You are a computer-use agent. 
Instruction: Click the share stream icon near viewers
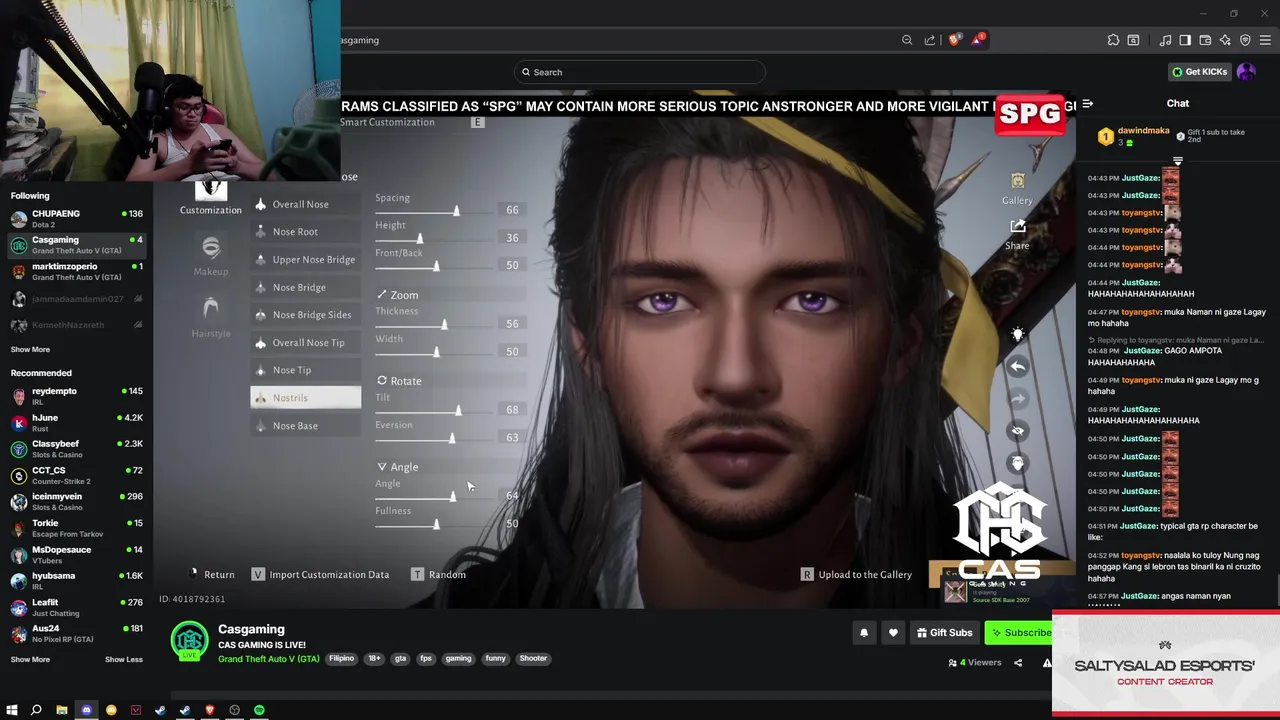(x=1018, y=662)
